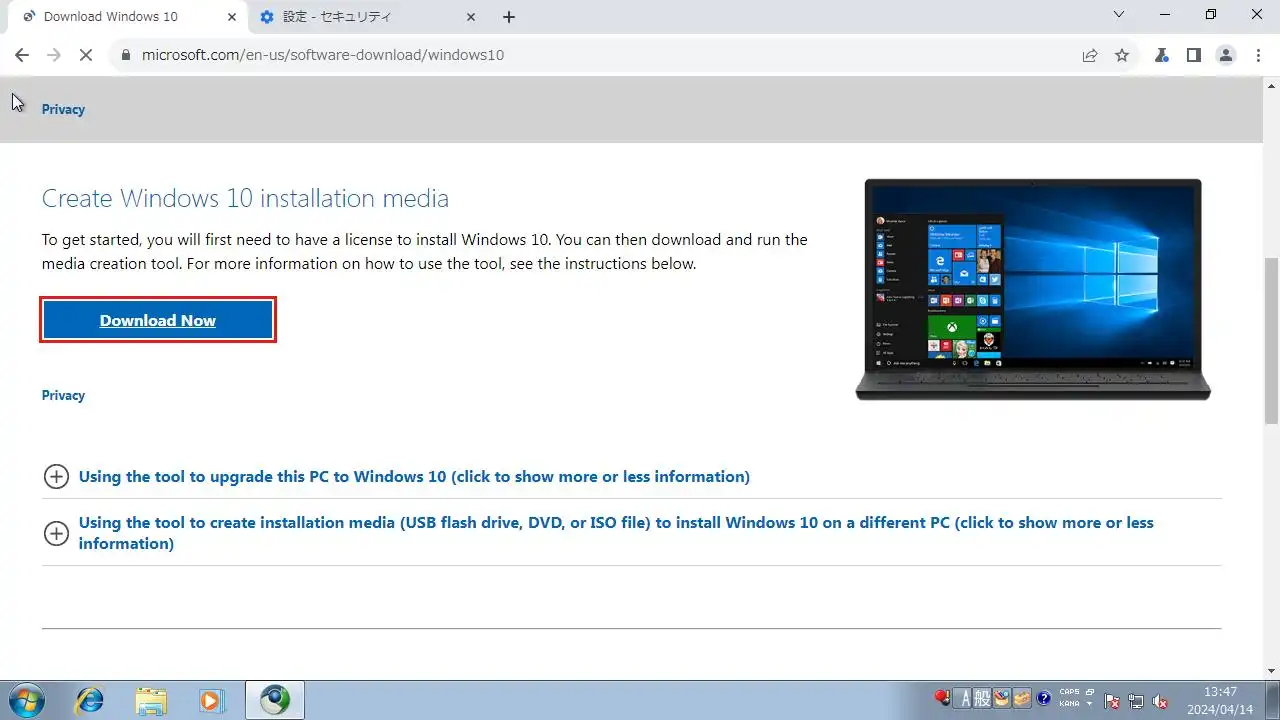Launch Internet Explorer from the taskbar

[x=89, y=700]
